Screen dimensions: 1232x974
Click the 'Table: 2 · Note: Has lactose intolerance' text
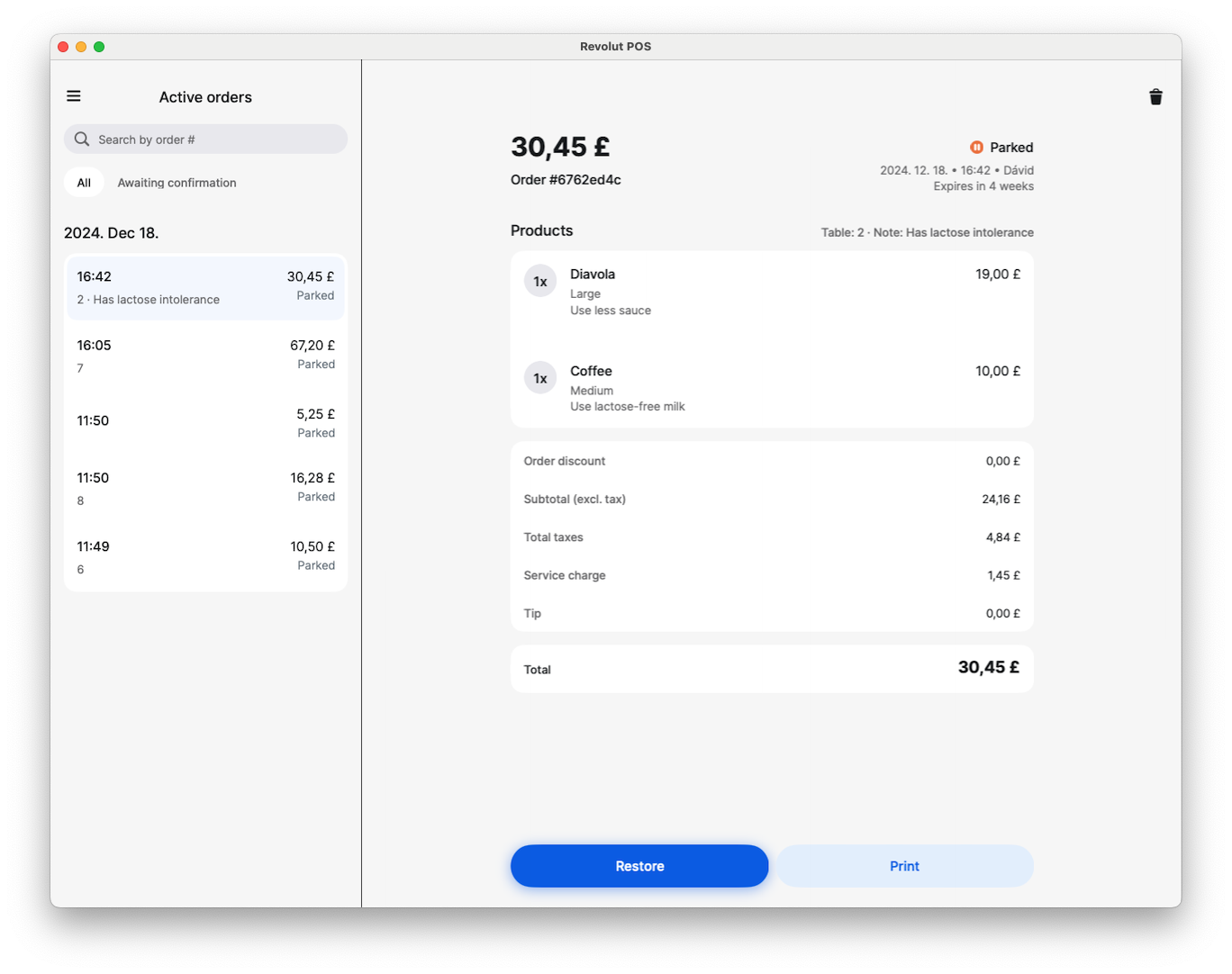pyautogui.click(x=927, y=232)
